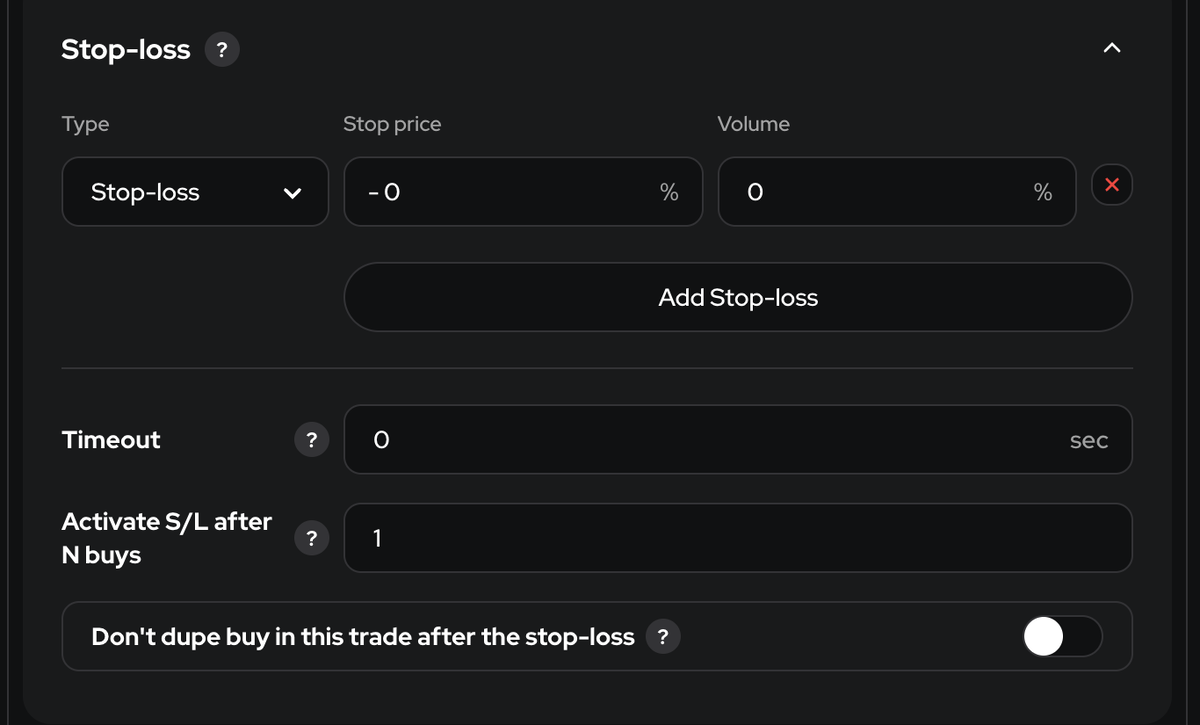Show help for Don't dupe buy option
1200x725 pixels.
click(x=662, y=636)
